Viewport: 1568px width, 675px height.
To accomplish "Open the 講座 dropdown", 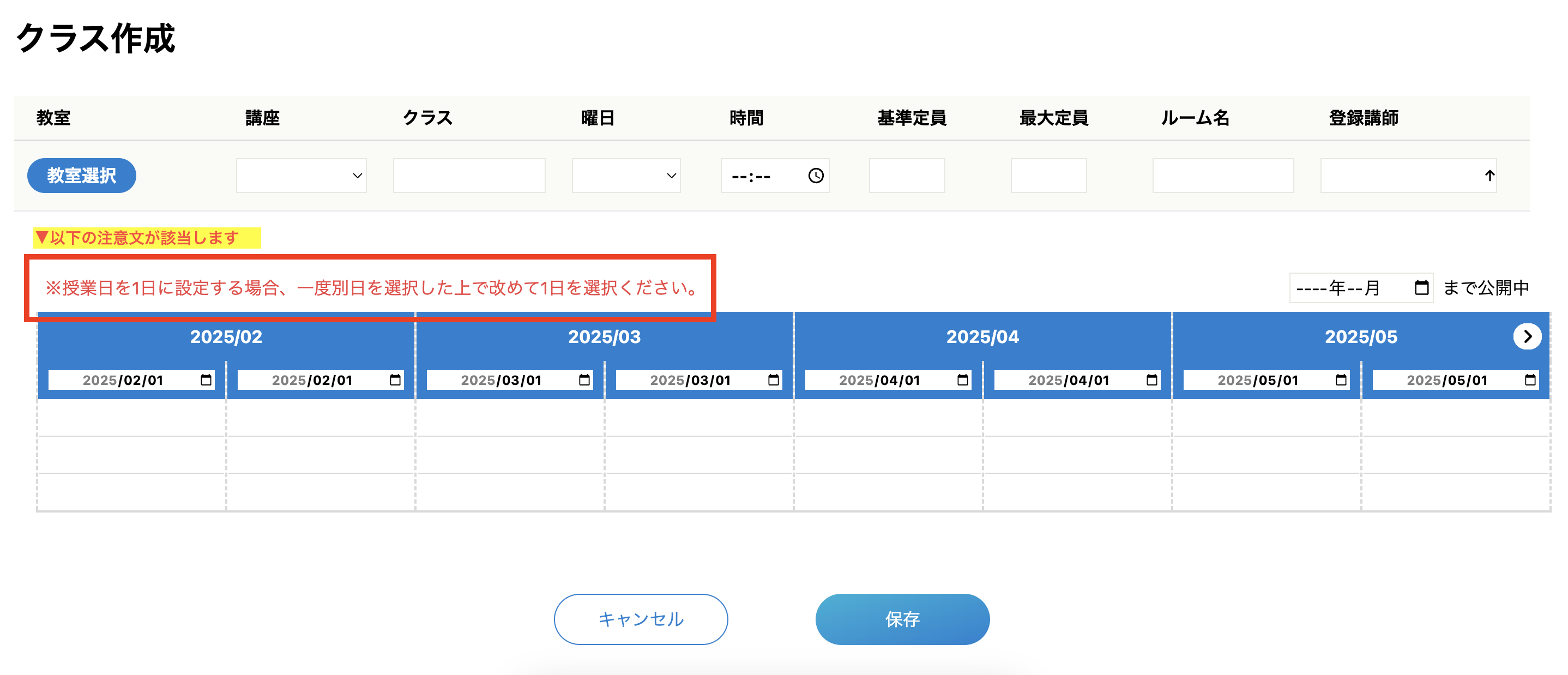I will tap(301, 176).
